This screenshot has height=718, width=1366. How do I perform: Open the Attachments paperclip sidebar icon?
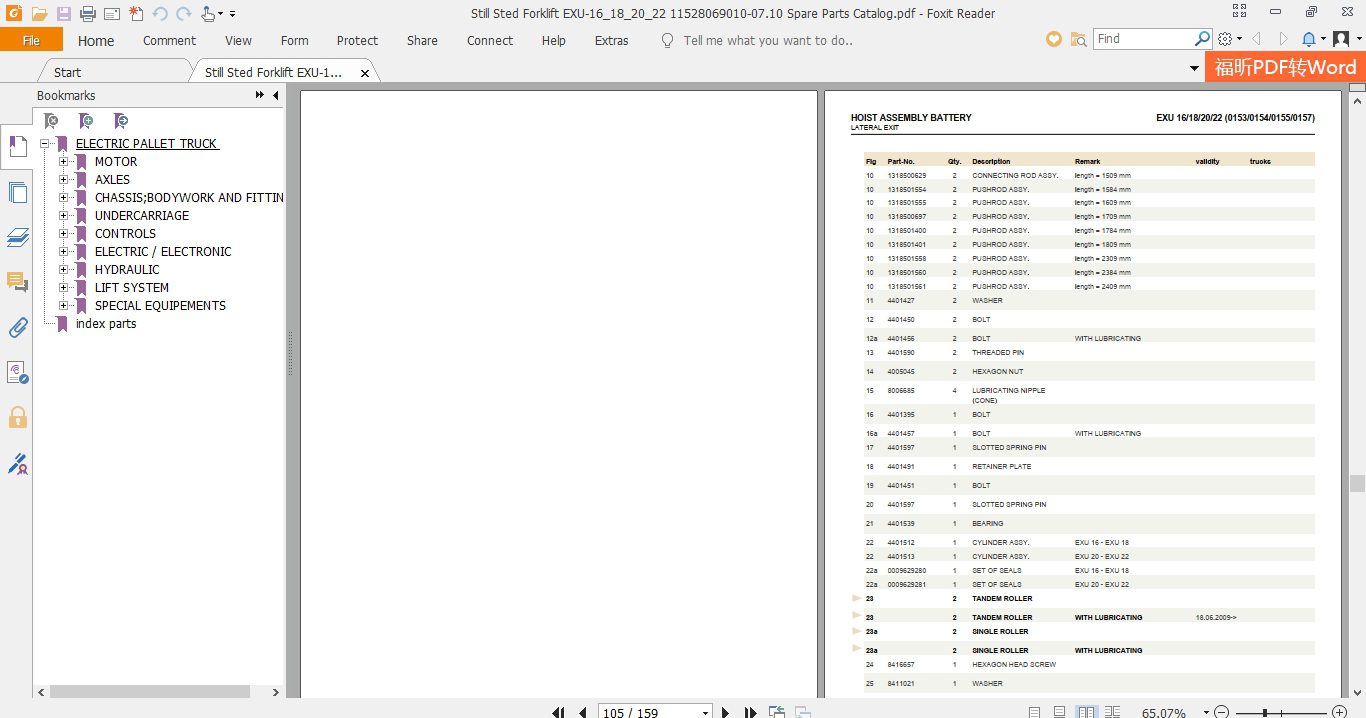(x=17, y=327)
